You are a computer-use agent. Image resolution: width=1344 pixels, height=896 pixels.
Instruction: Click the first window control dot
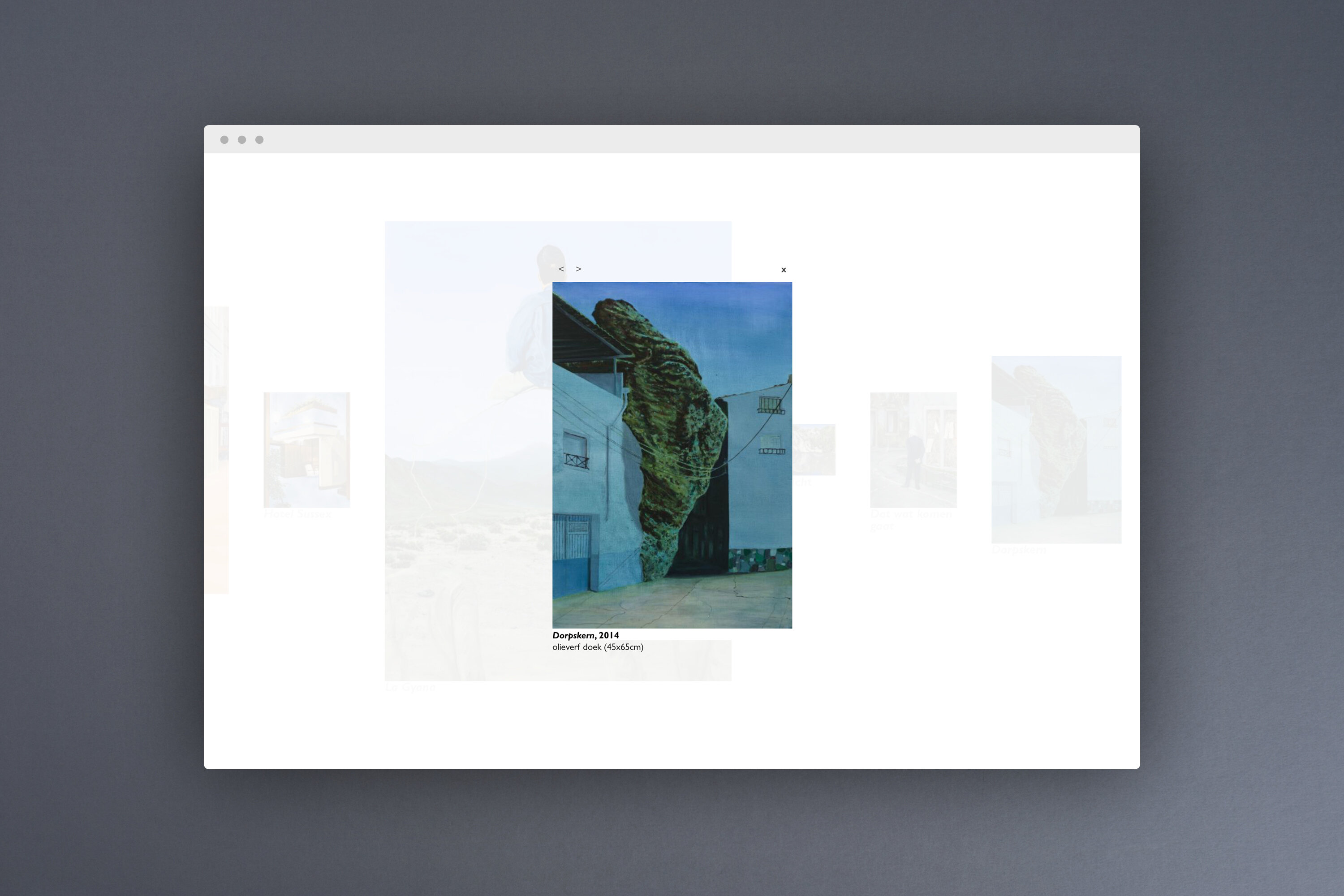(224, 139)
